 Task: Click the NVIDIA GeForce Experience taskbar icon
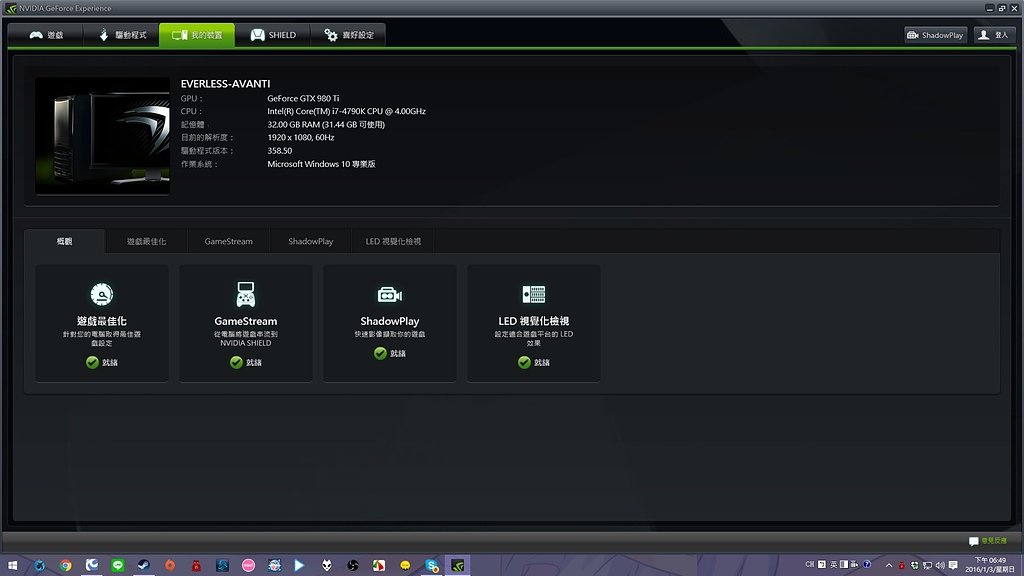click(458, 566)
